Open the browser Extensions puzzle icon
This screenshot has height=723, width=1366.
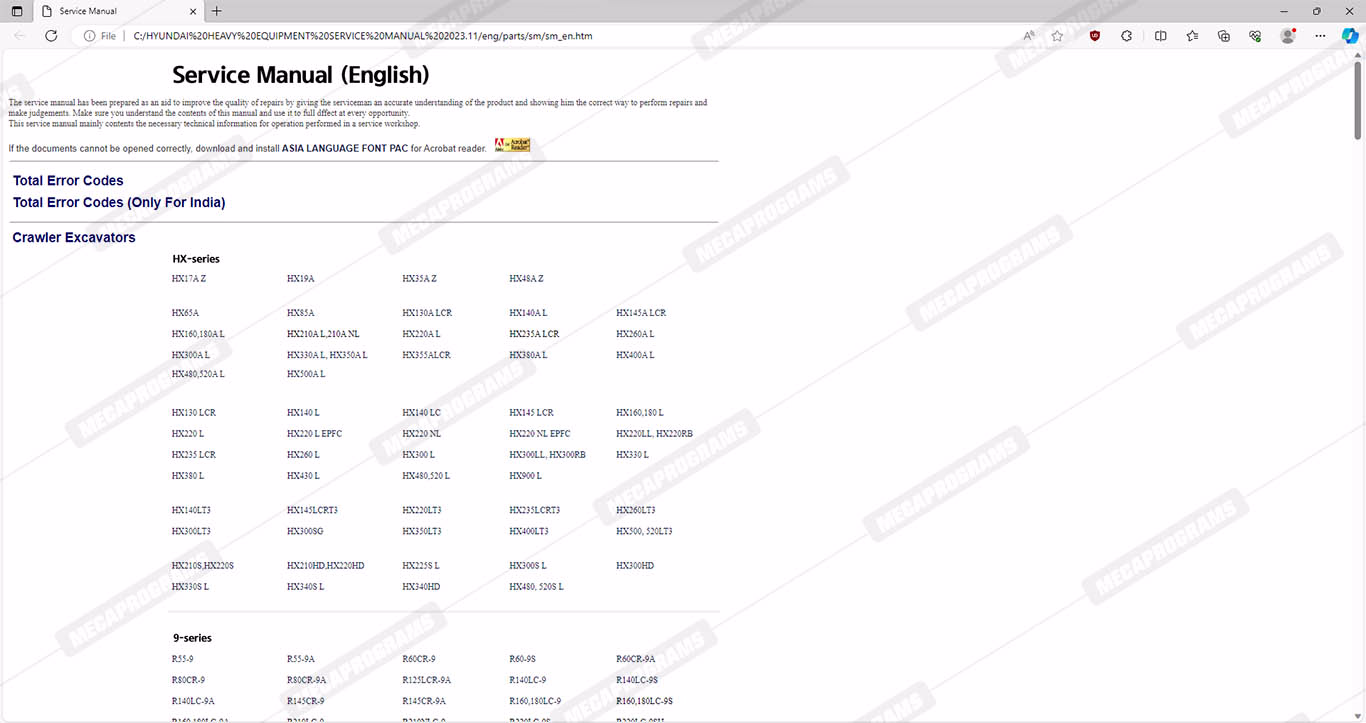coord(1127,36)
